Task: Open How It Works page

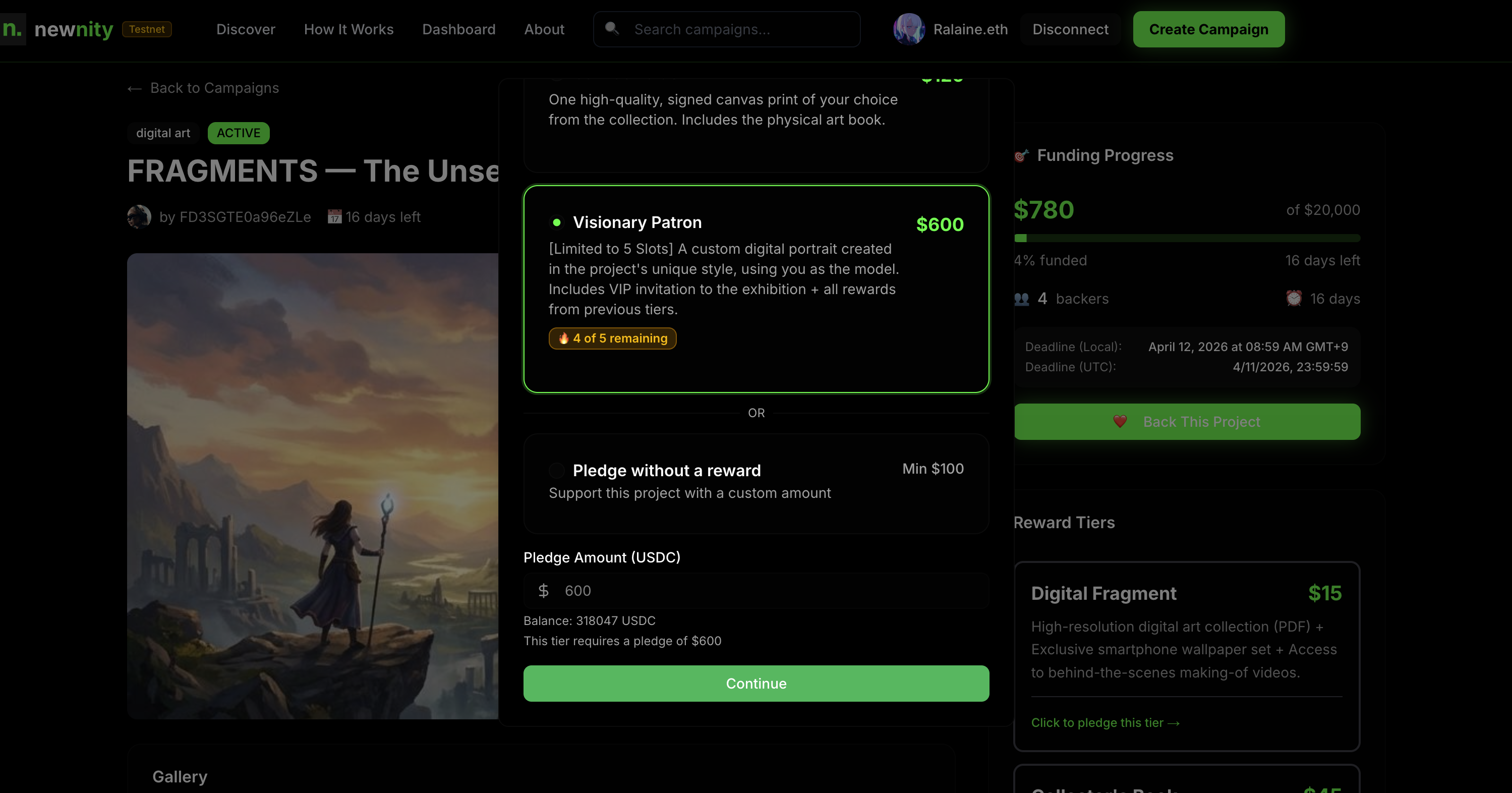Action: point(348,29)
